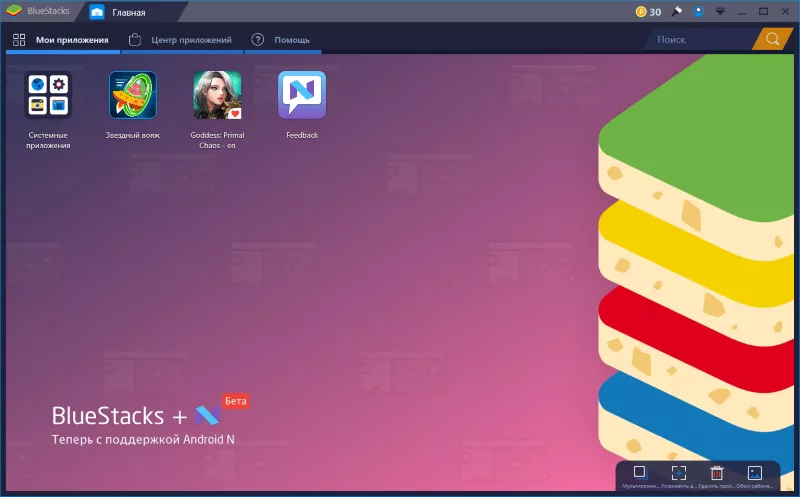Open the user account avatar icon

(x=698, y=11)
